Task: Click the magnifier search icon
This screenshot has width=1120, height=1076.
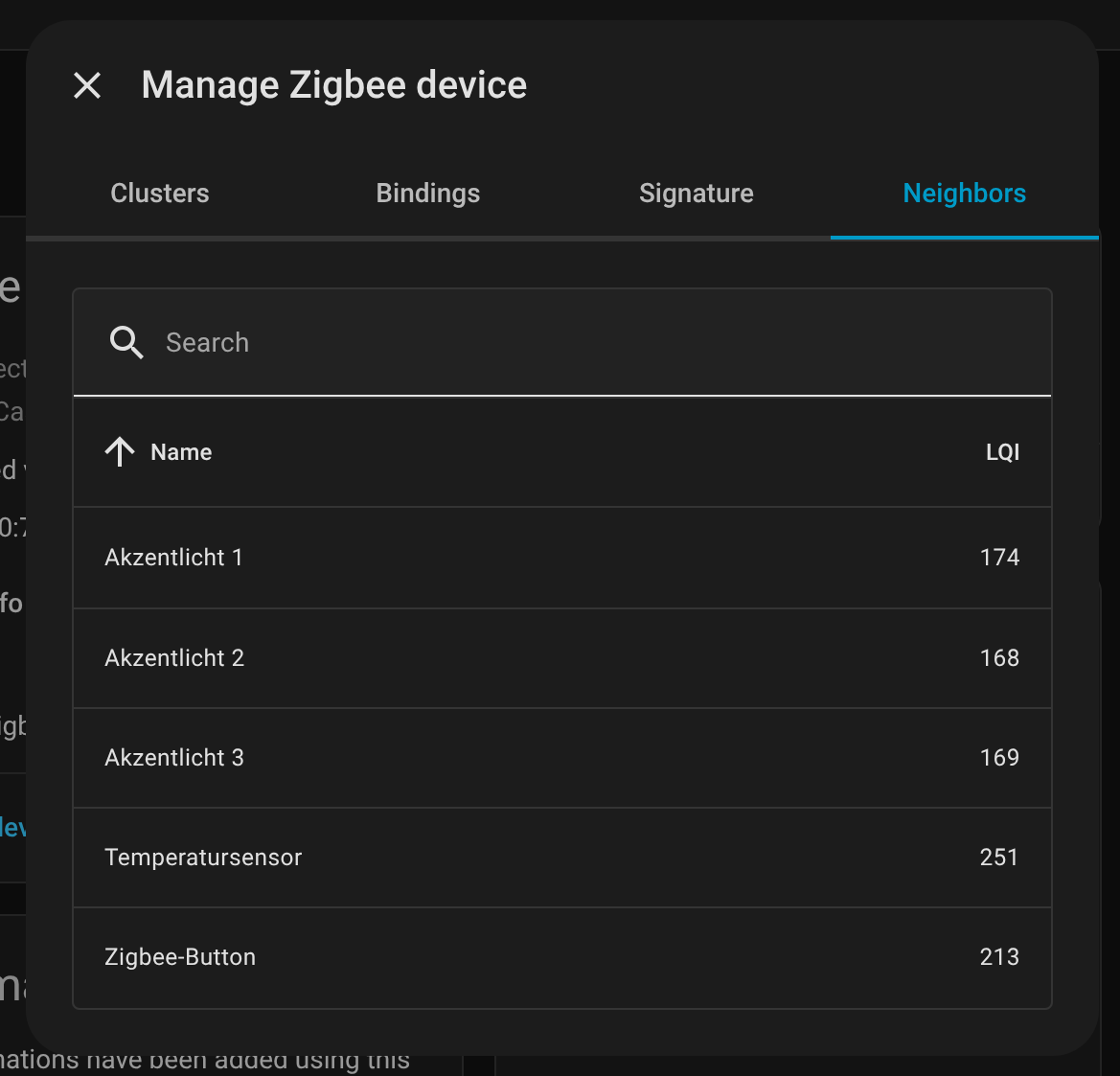Action: click(126, 342)
